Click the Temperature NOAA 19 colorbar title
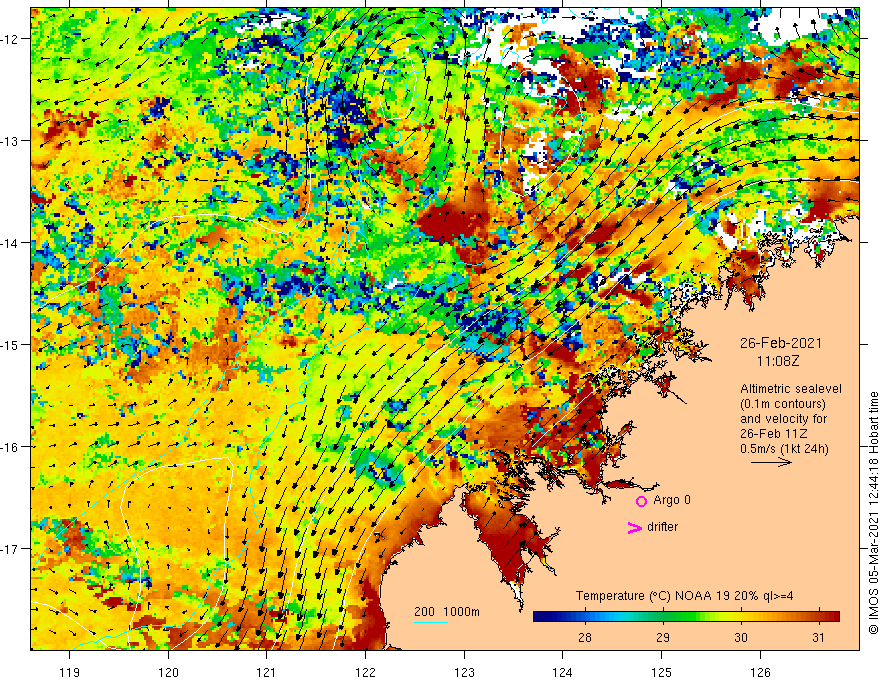Viewport: 880px width, 680px height. click(685, 596)
